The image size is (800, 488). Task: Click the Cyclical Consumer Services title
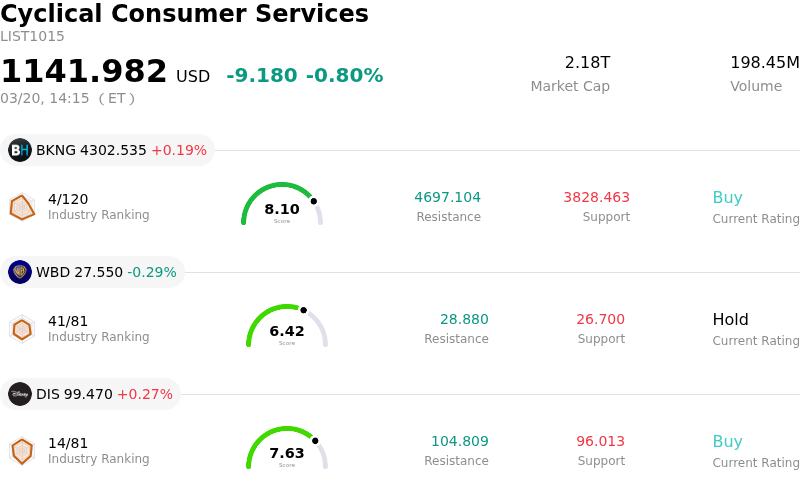point(184,14)
